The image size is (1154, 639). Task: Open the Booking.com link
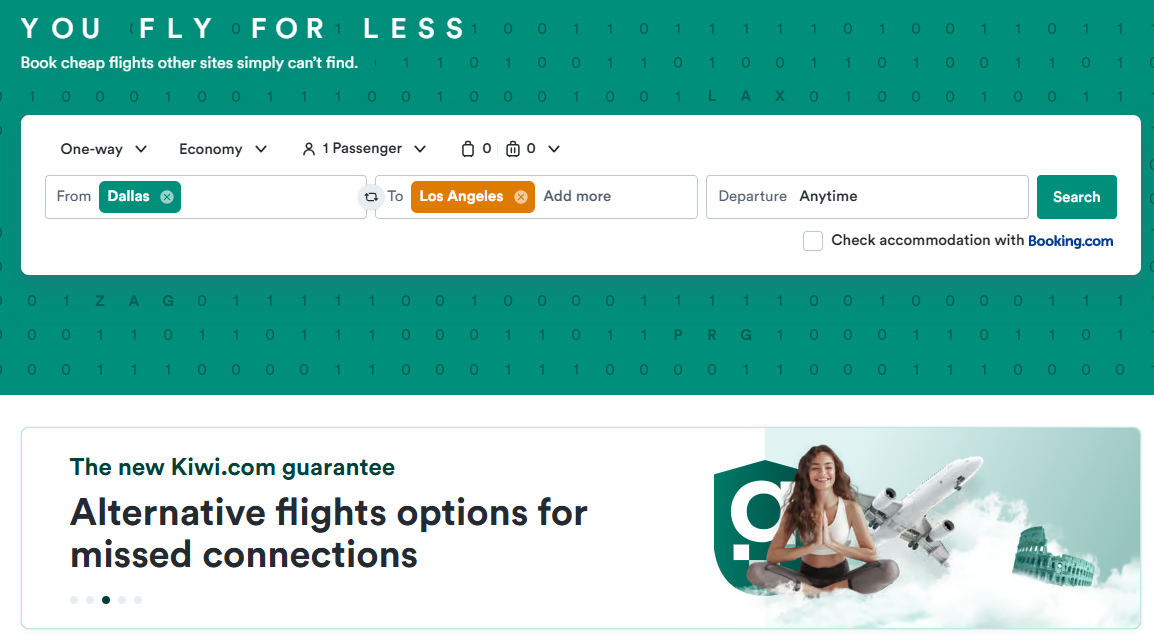1070,241
